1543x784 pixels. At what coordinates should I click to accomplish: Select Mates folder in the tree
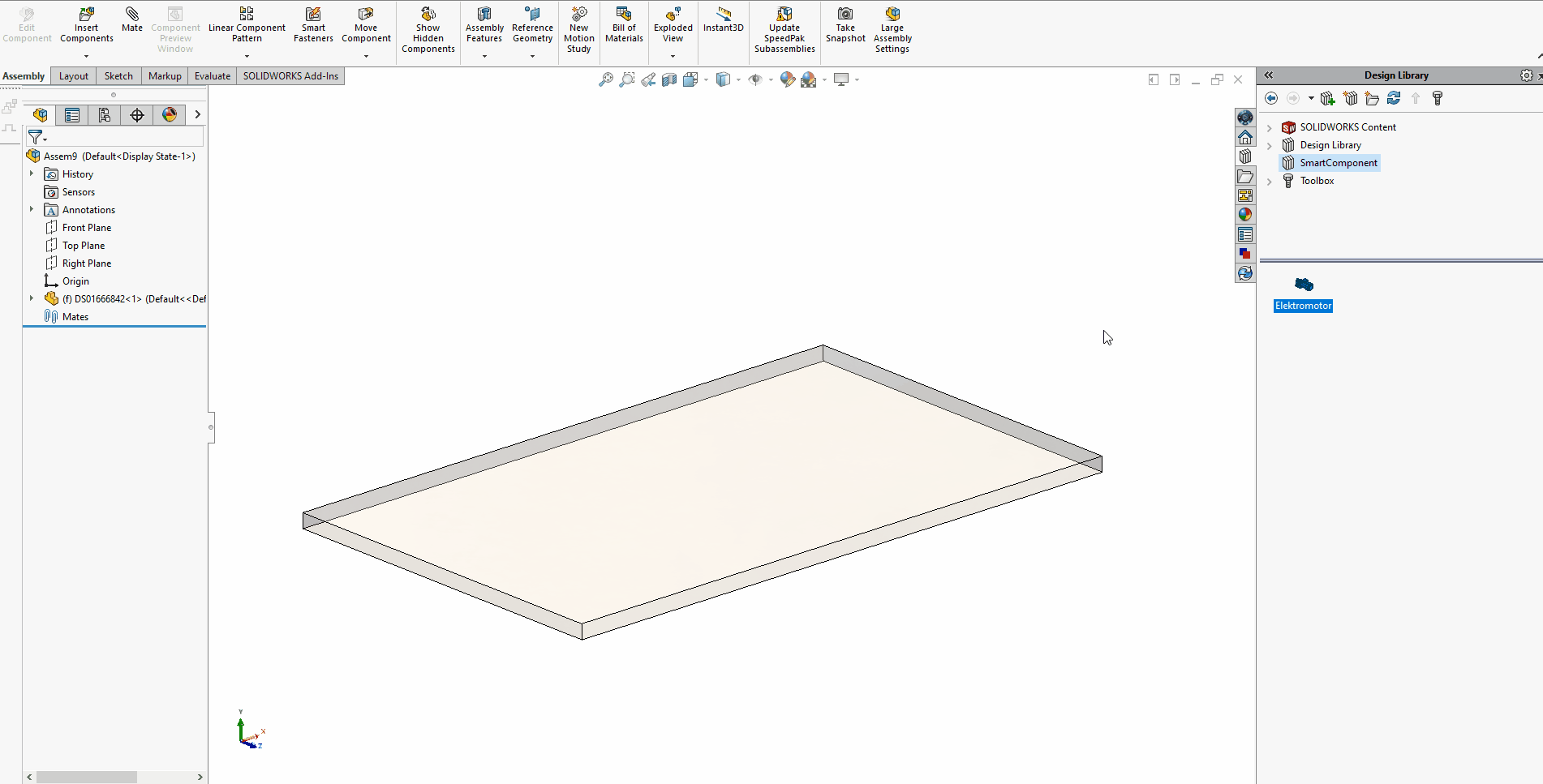(75, 317)
